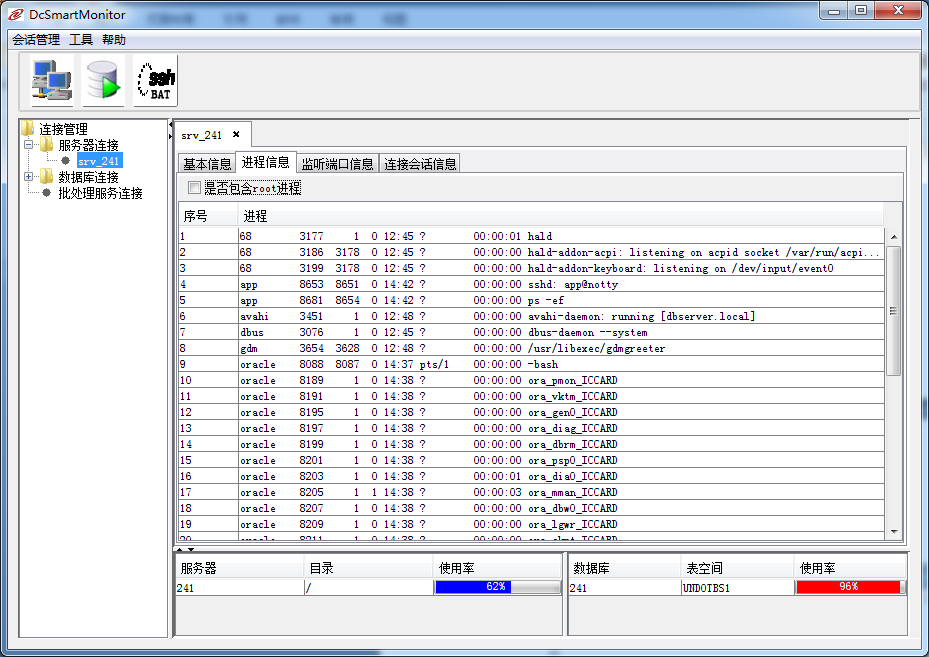Viewport: 929px width, 657px height.
Task: Select the ora_dbw0_ICCARD process row
Action: coord(531,508)
